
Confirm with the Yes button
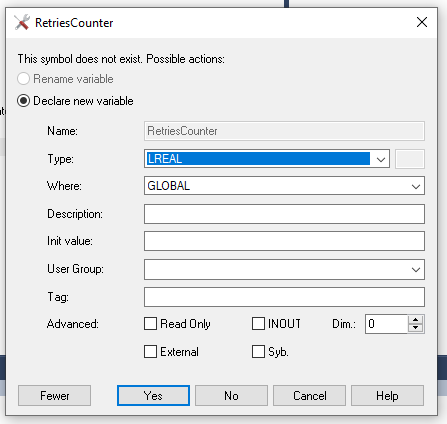click(153, 396)
